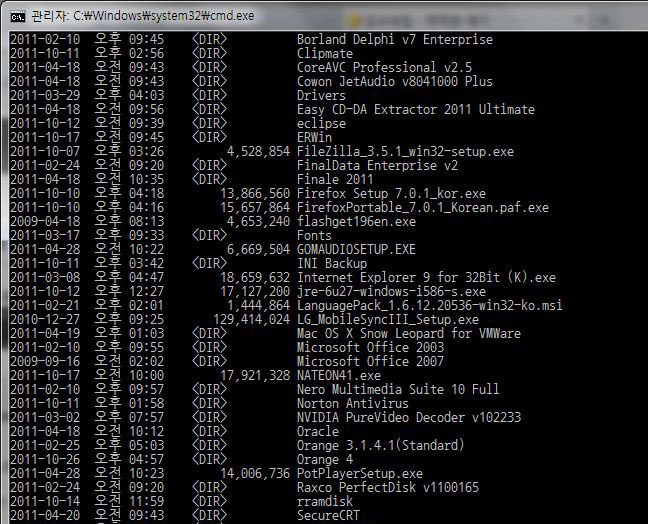The image size is (648, 524).
Task: Click file size '6,669,504'
Action: click(258, 250)
